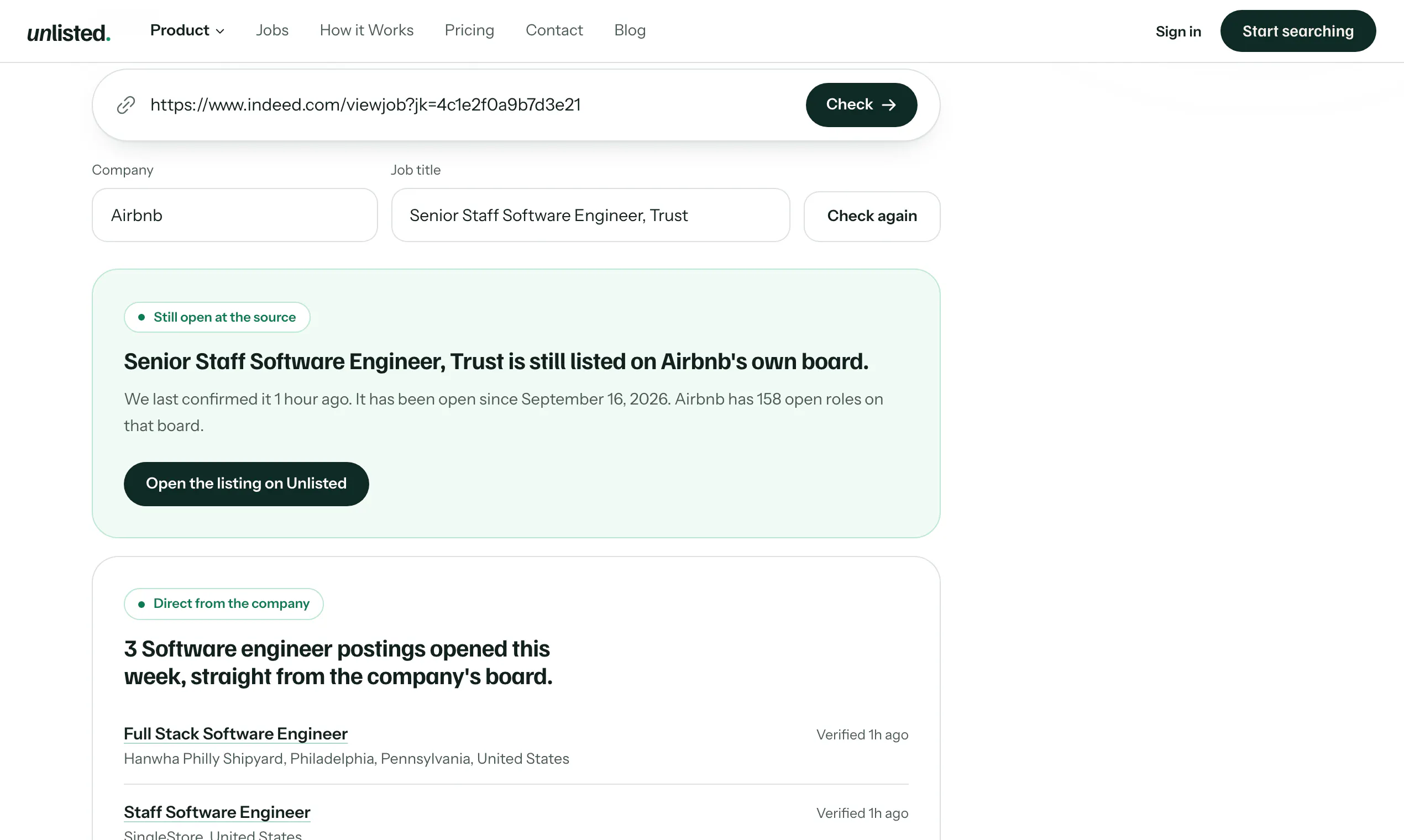1404x840 pixels.
Task: Open the Contact page
Action: (x=554, y=30)
